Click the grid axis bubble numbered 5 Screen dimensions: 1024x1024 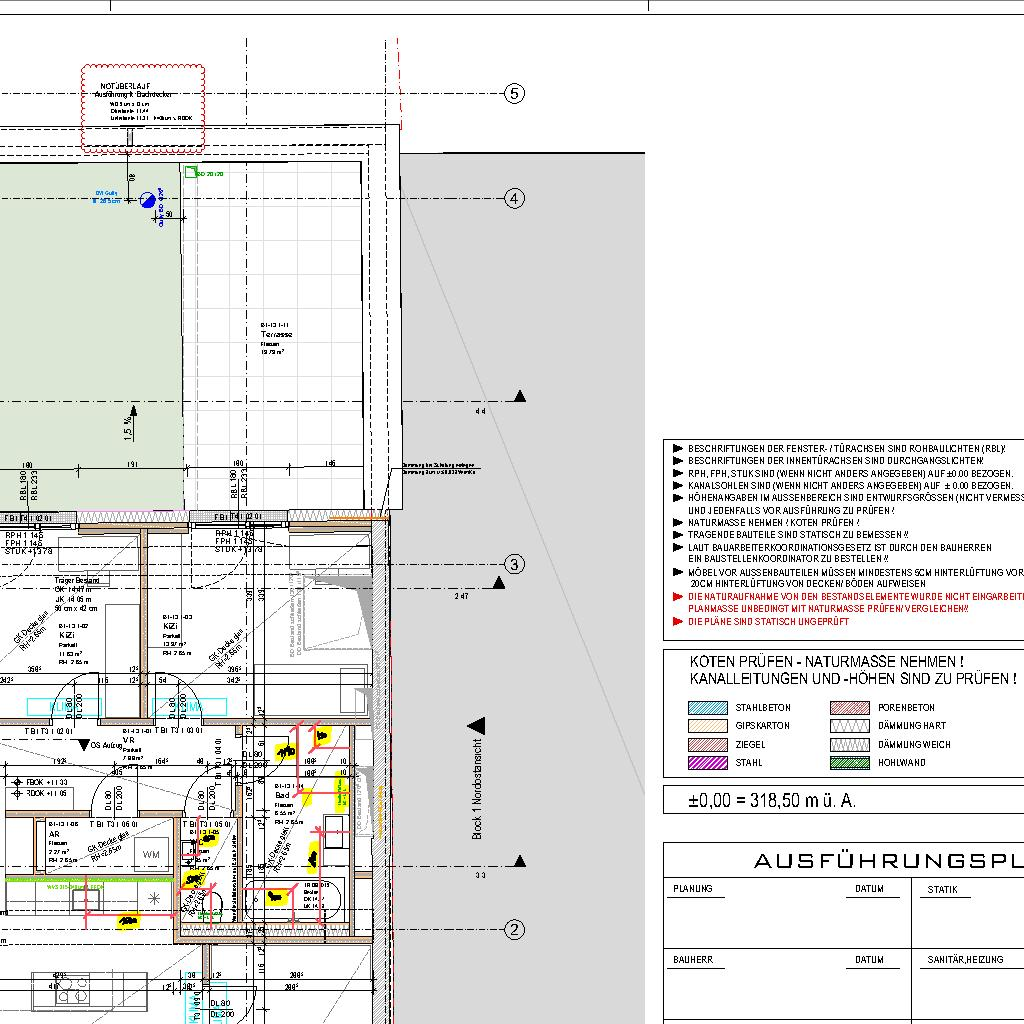[514, 94]
